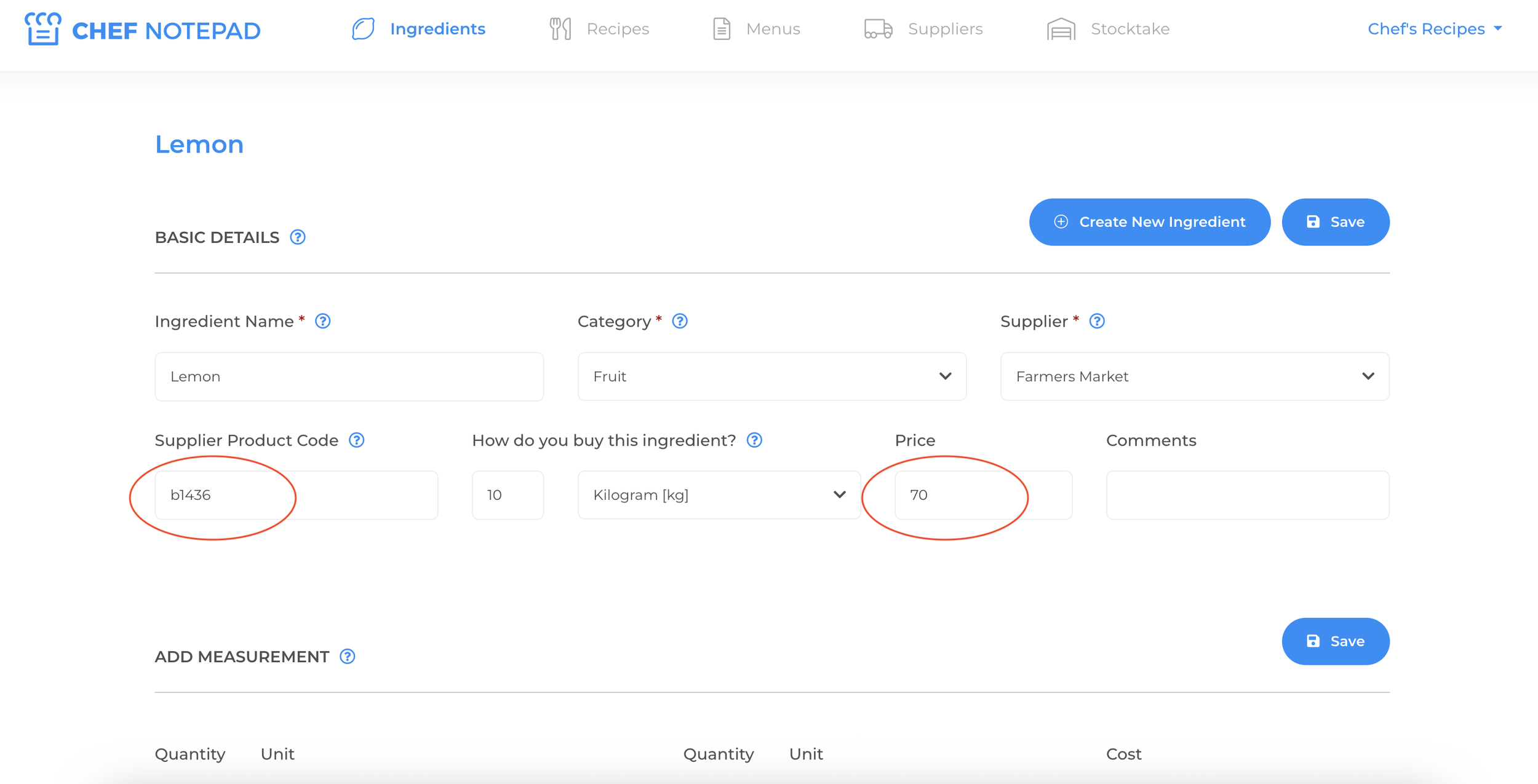
Task: Click the Create New Ingredient button
Action: 1149,222
